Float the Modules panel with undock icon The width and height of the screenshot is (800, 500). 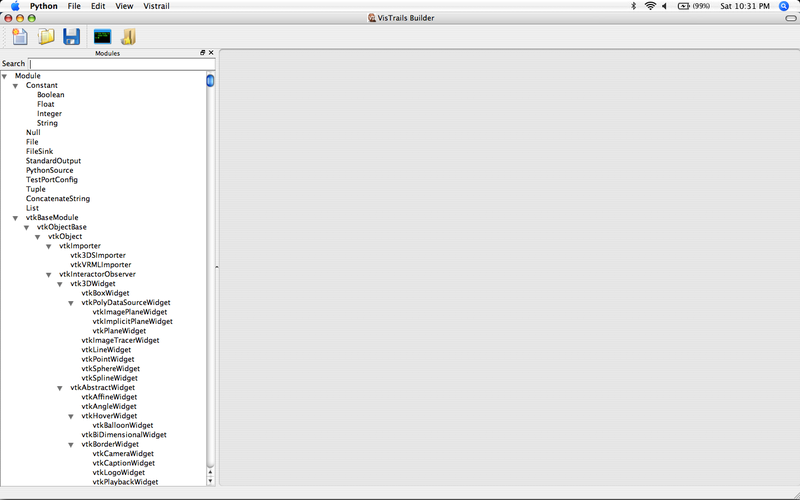201,53
